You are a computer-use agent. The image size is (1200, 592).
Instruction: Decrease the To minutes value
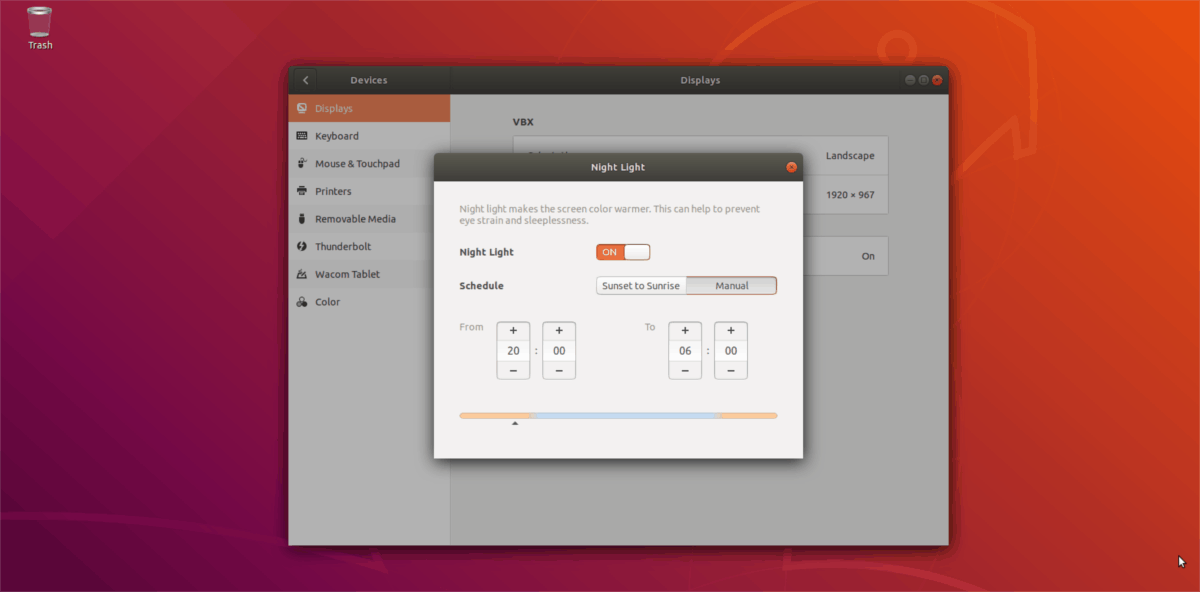tap(731, 370)
